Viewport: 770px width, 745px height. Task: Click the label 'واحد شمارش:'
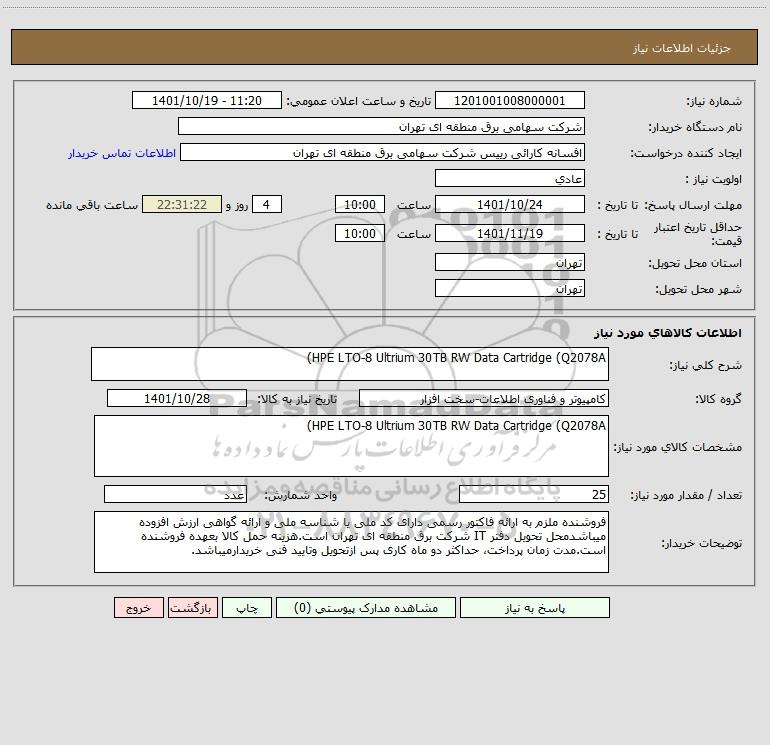pos(301,495)
